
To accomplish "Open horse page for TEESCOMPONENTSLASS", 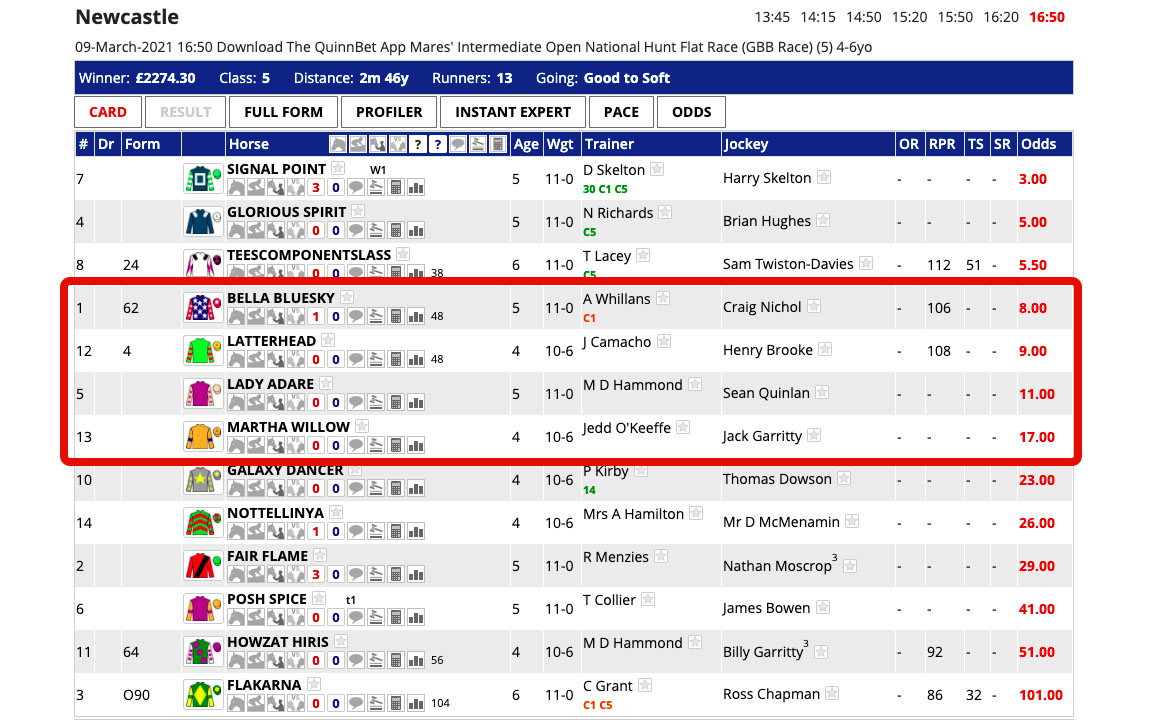I will pos(309,255).
